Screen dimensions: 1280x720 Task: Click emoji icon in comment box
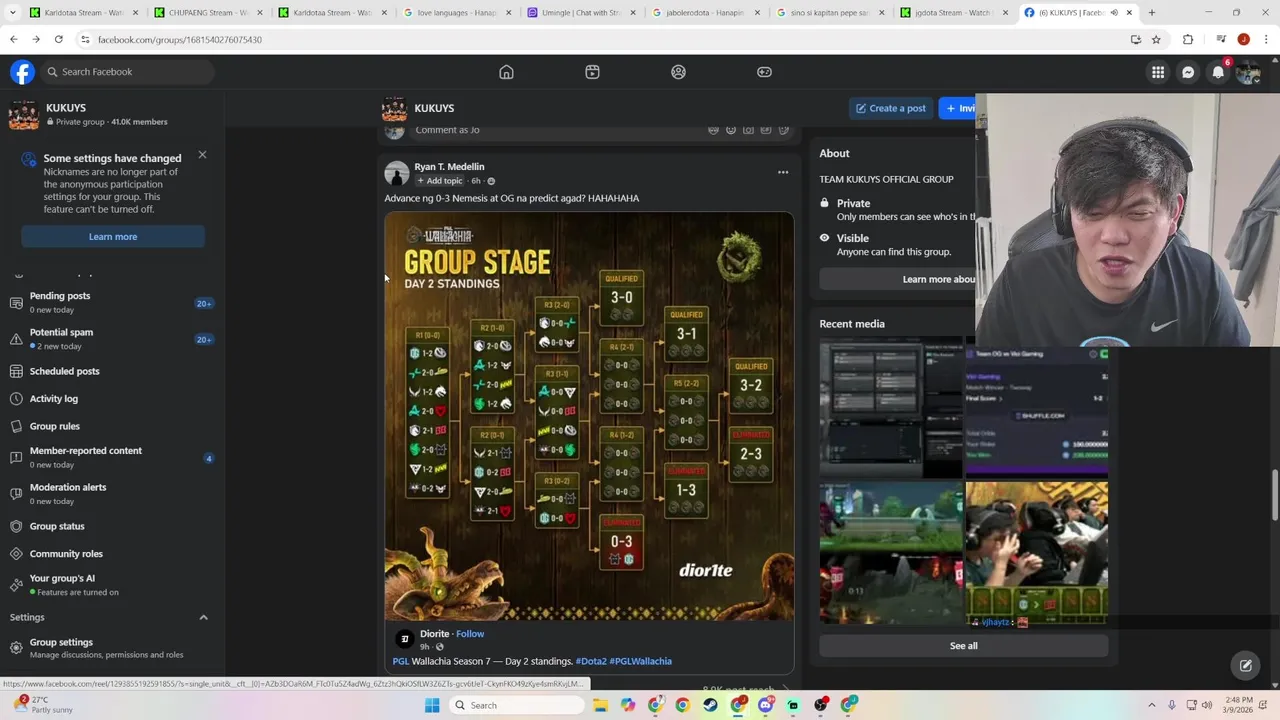click(x=731, y=130)
